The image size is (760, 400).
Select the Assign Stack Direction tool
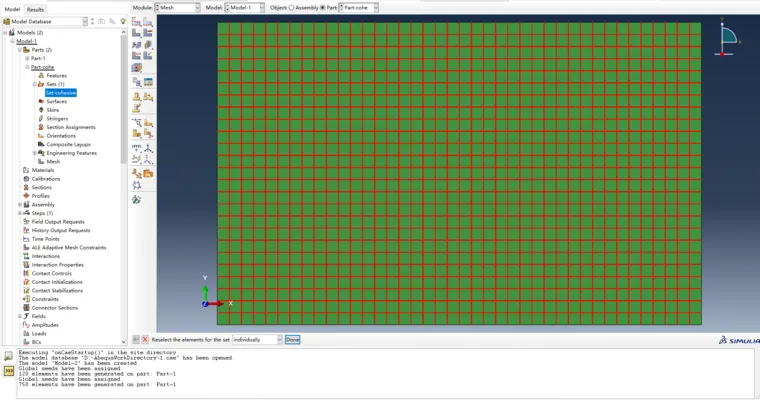coord(137,68)
